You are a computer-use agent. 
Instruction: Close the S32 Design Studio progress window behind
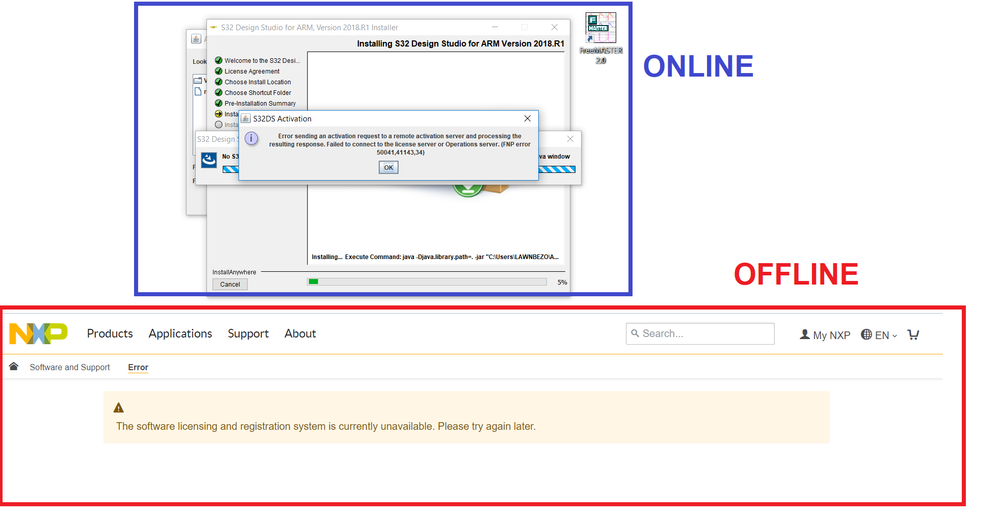(570, 139)
